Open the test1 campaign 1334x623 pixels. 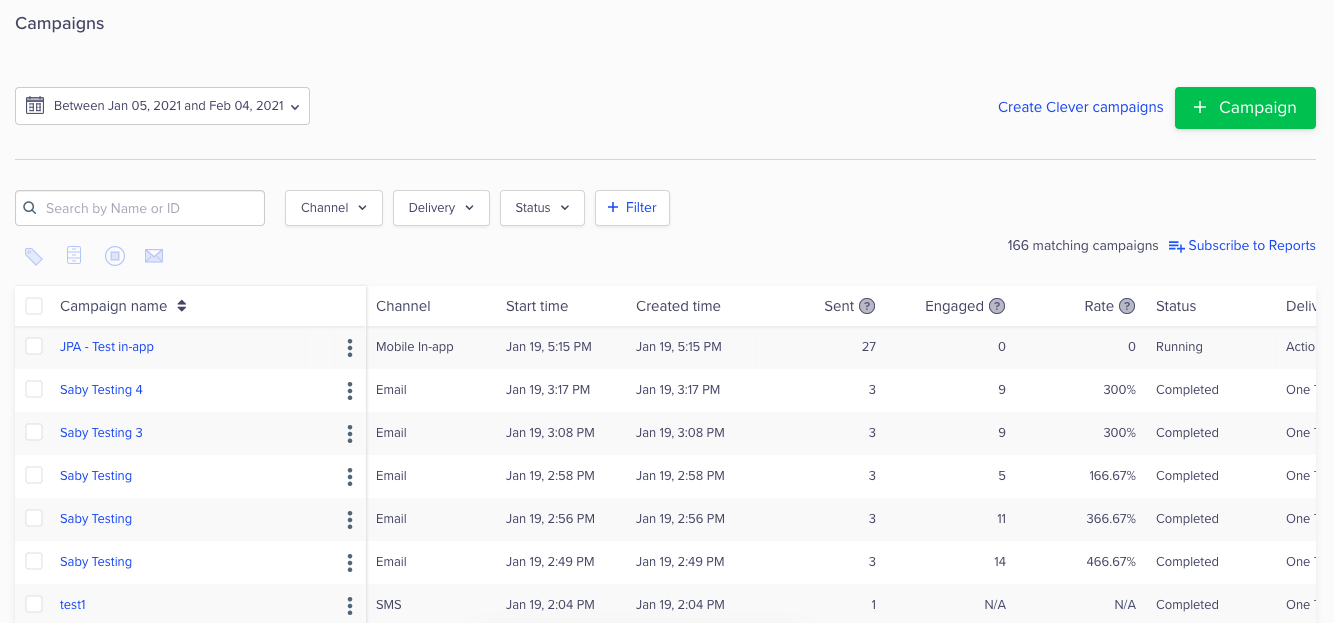click(73, 605)
